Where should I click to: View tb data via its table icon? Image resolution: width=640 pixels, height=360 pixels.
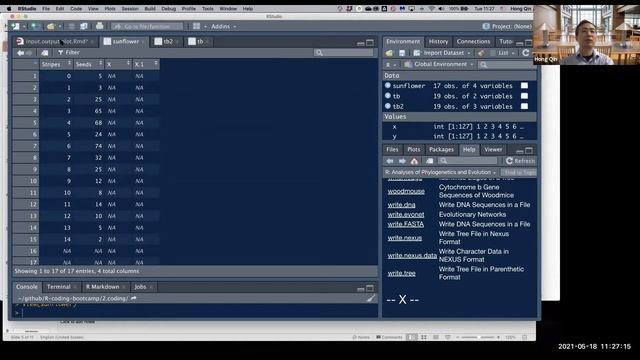point(524,96)
